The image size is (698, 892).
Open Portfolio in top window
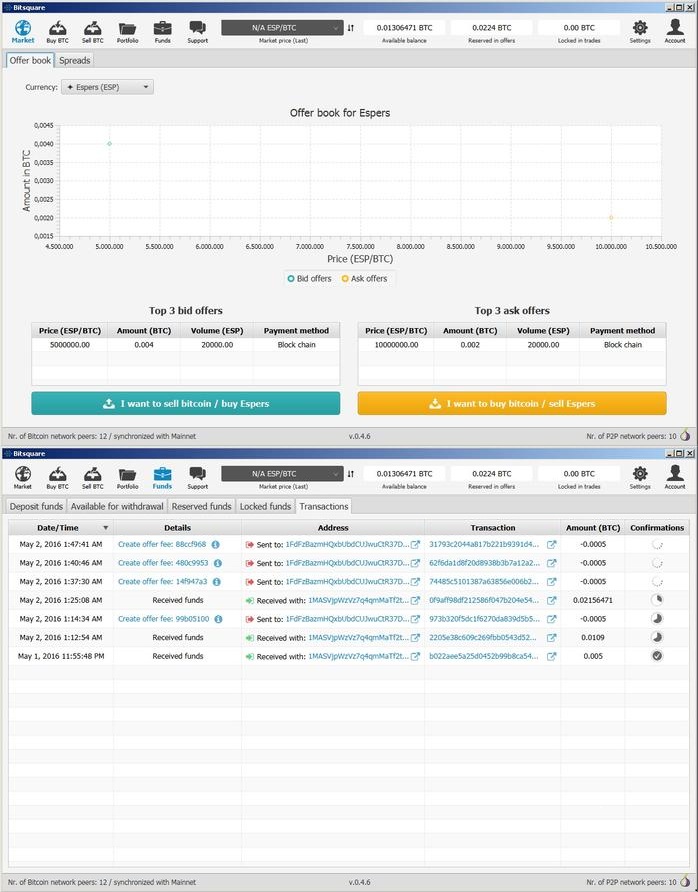(127, 32)
